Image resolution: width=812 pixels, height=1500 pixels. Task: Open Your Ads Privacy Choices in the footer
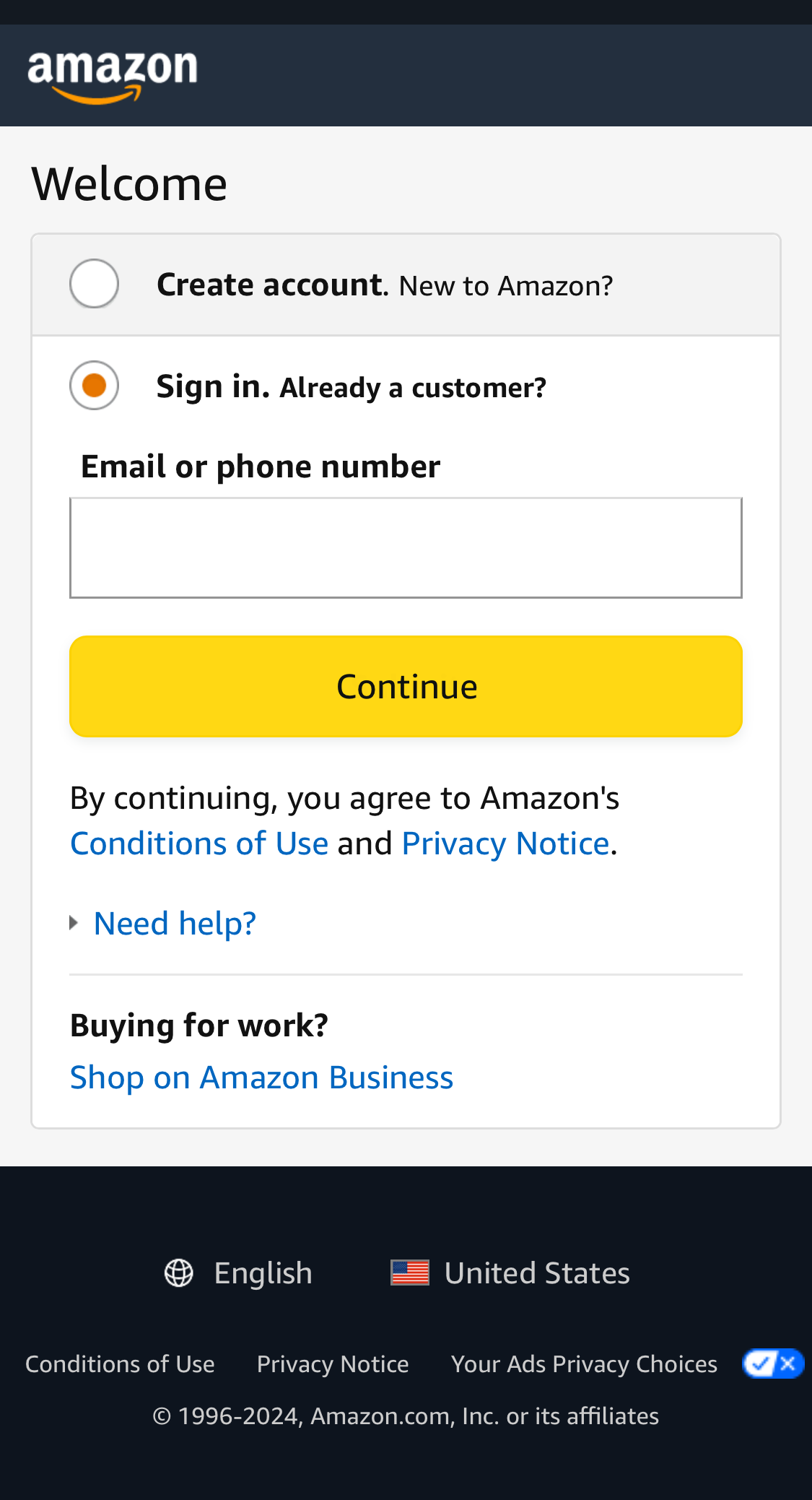(585, 1363)
